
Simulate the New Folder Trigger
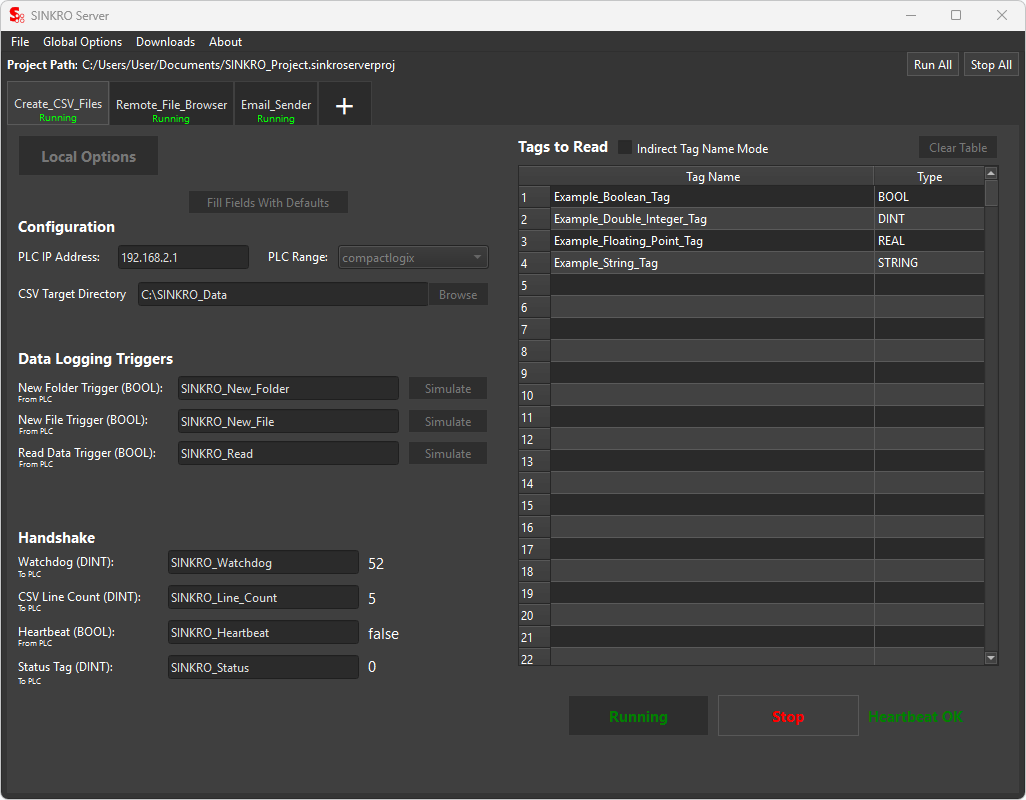click(x=447, y=389)
